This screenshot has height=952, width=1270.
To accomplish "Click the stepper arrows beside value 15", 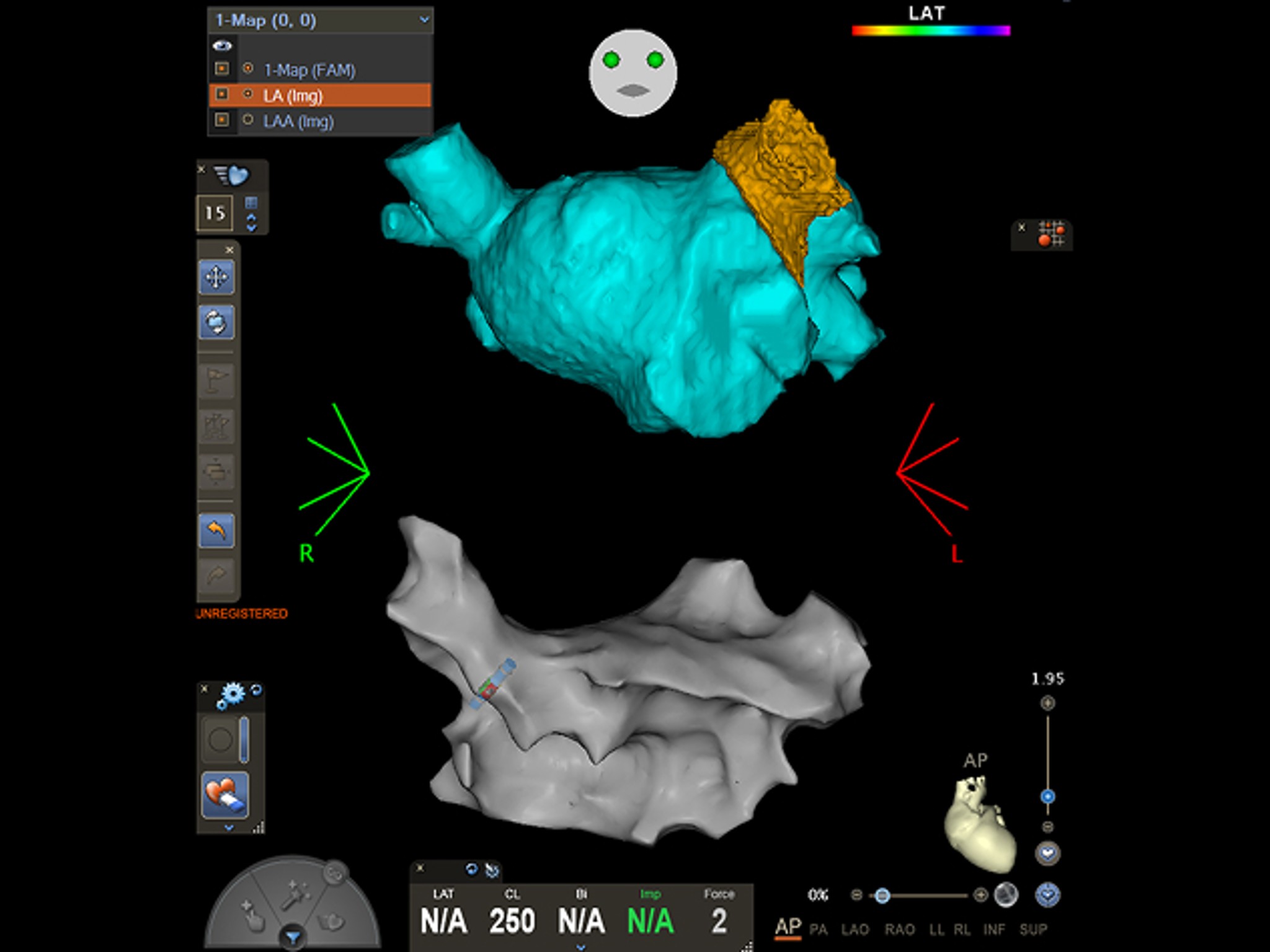I will (251, 223).
